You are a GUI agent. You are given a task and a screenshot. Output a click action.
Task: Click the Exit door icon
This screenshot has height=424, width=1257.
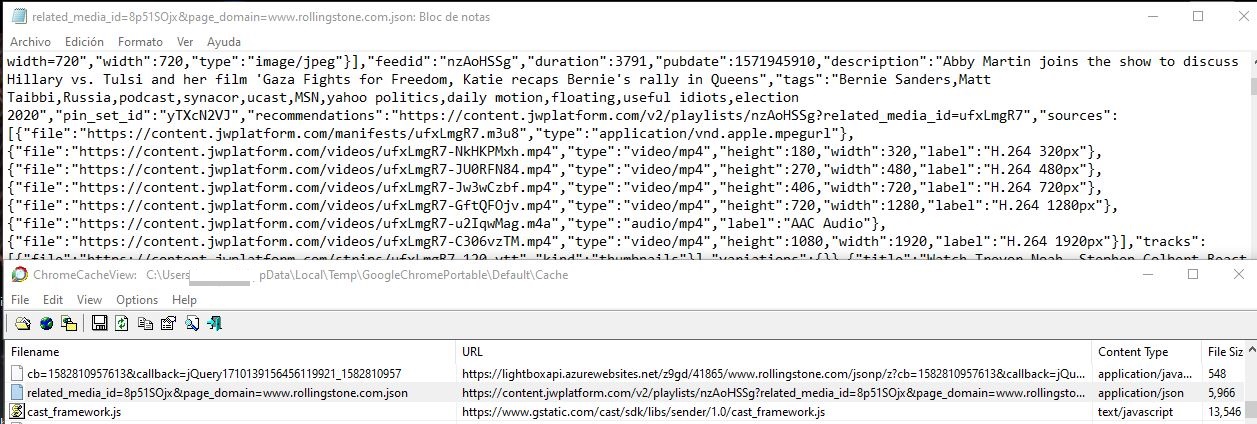pos(215,323)
